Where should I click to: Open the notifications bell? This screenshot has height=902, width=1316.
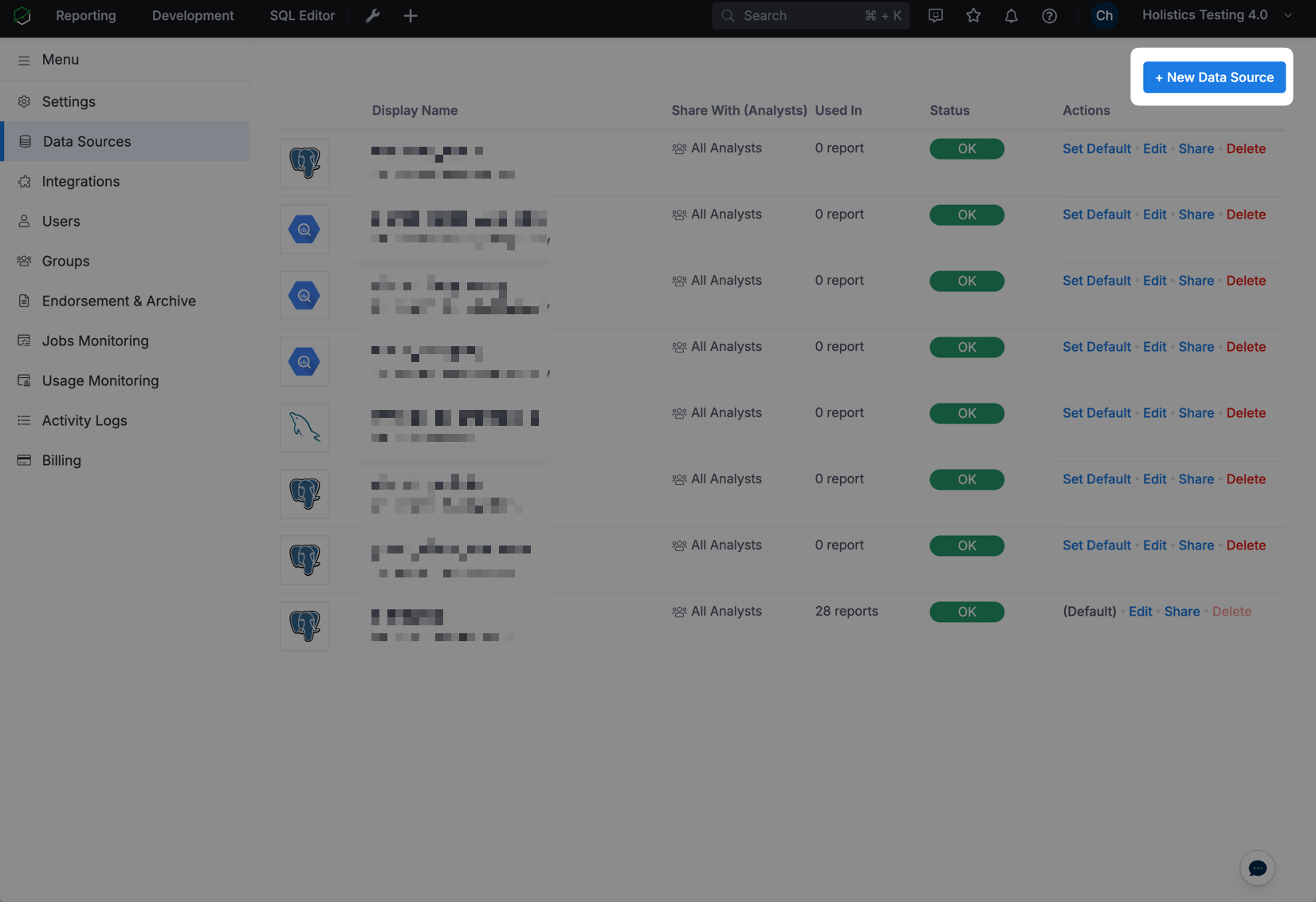1011,16
